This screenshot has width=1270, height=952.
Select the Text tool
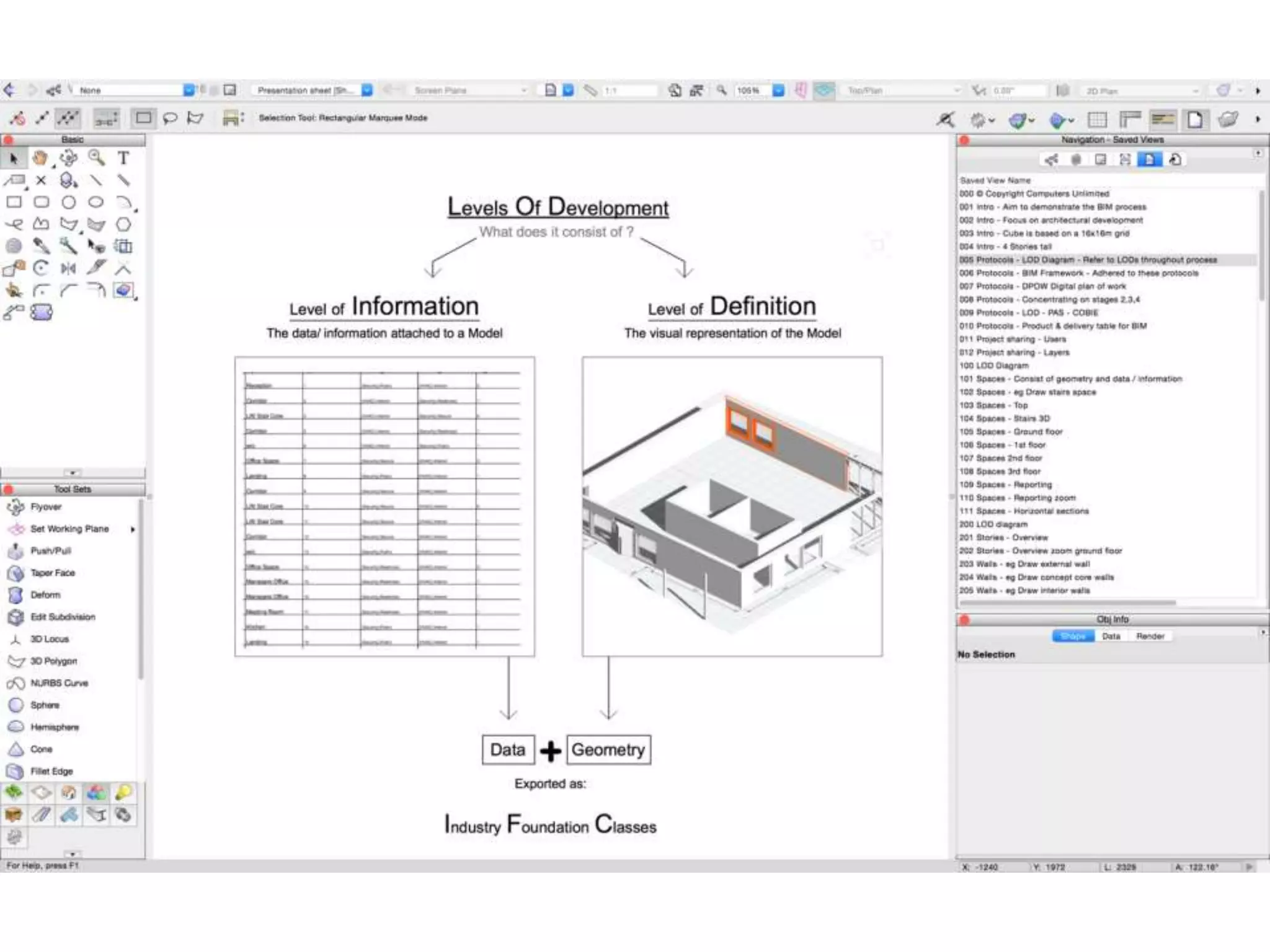click(x=123, y=158)
